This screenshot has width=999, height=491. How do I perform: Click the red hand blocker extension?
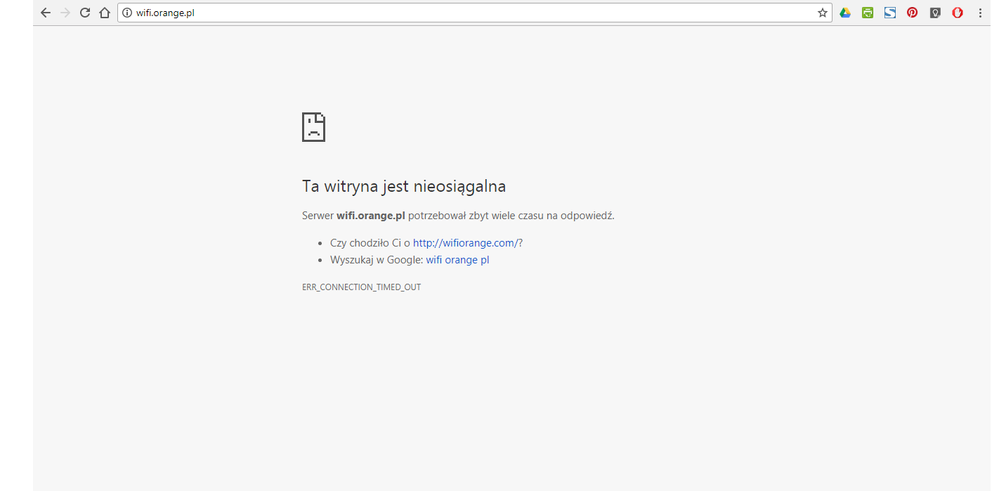[957, 13]
